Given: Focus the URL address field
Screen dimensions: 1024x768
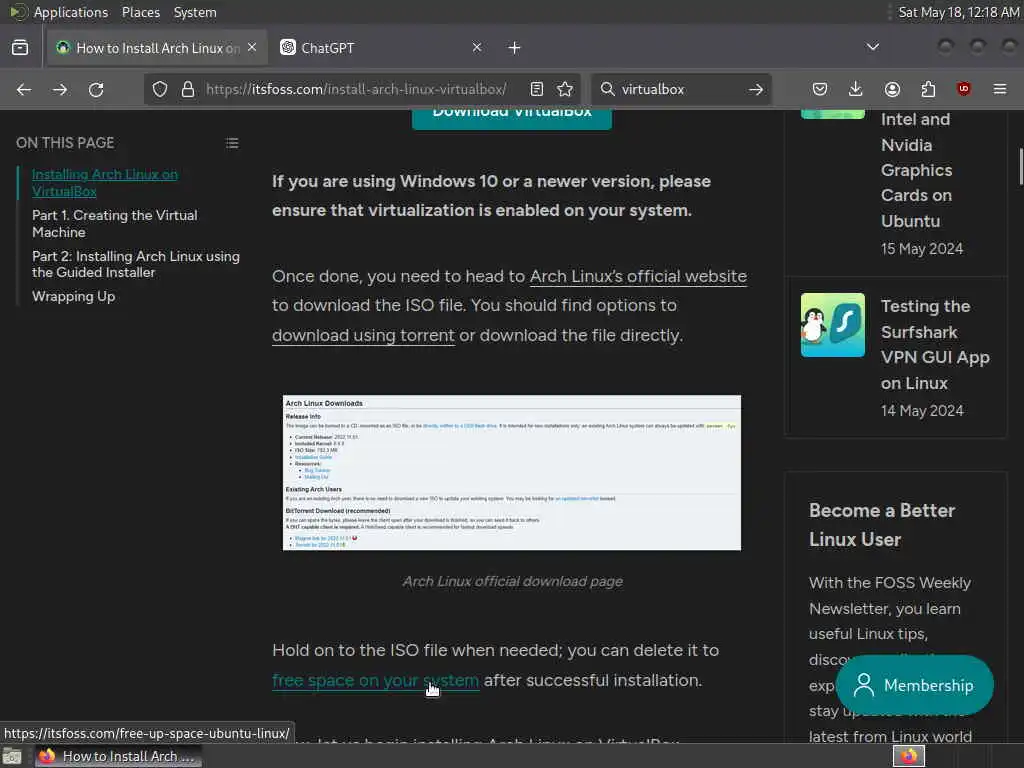Looking at the screenshot, I should coord(356,89).
